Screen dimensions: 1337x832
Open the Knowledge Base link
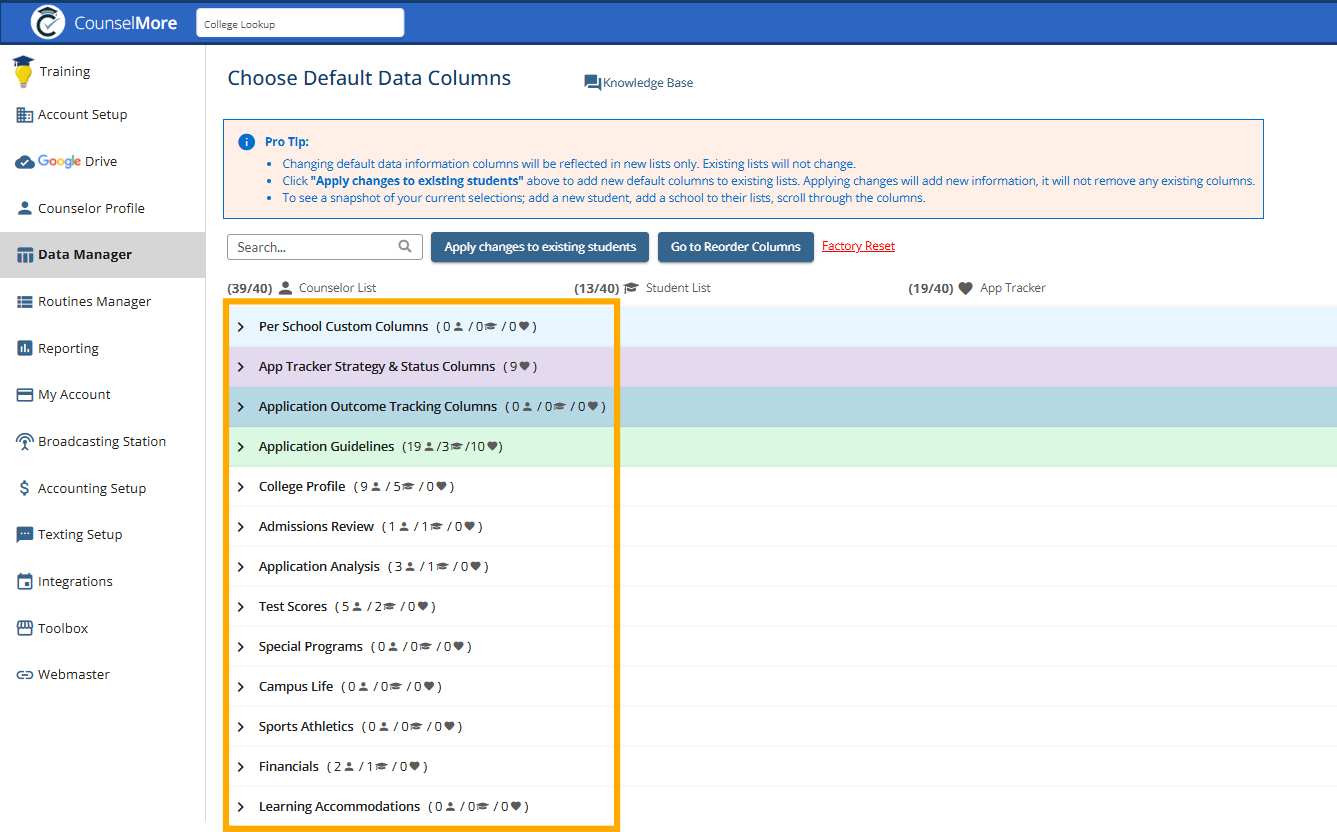coord(648,83)
